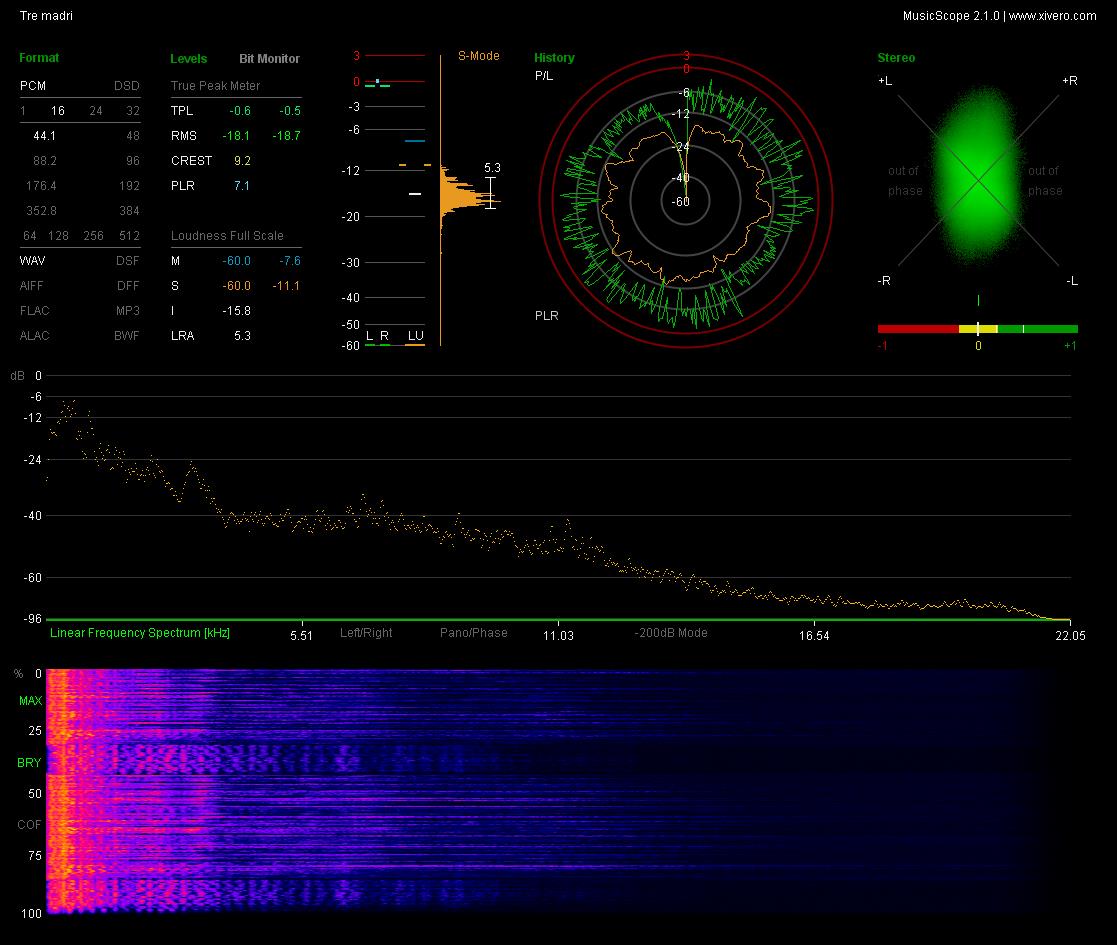This screenshot has height=945, width=1117.
Task: Click the stereo correlation meter bar
Action: tap(977, 329)
